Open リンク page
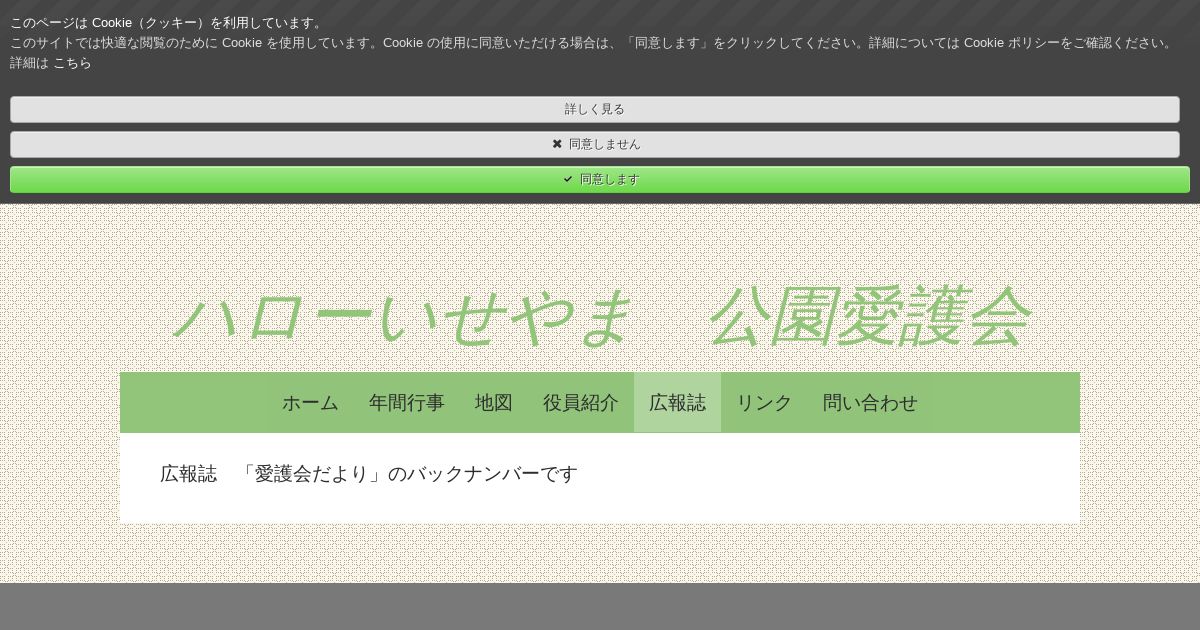 (x=764, y=402)
